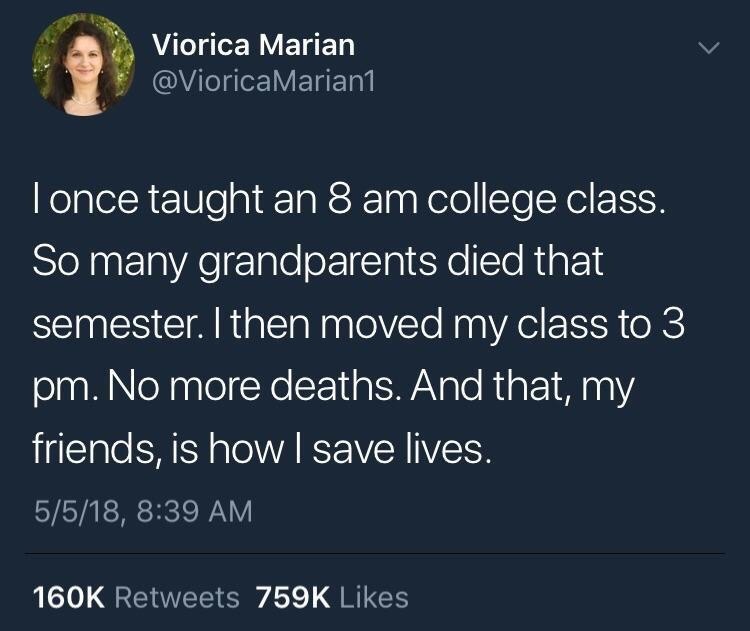Click the bold 160K retweet count
The height and width of the screenshot is (631, 750).
pyautogui.click(x=69, y=597)
